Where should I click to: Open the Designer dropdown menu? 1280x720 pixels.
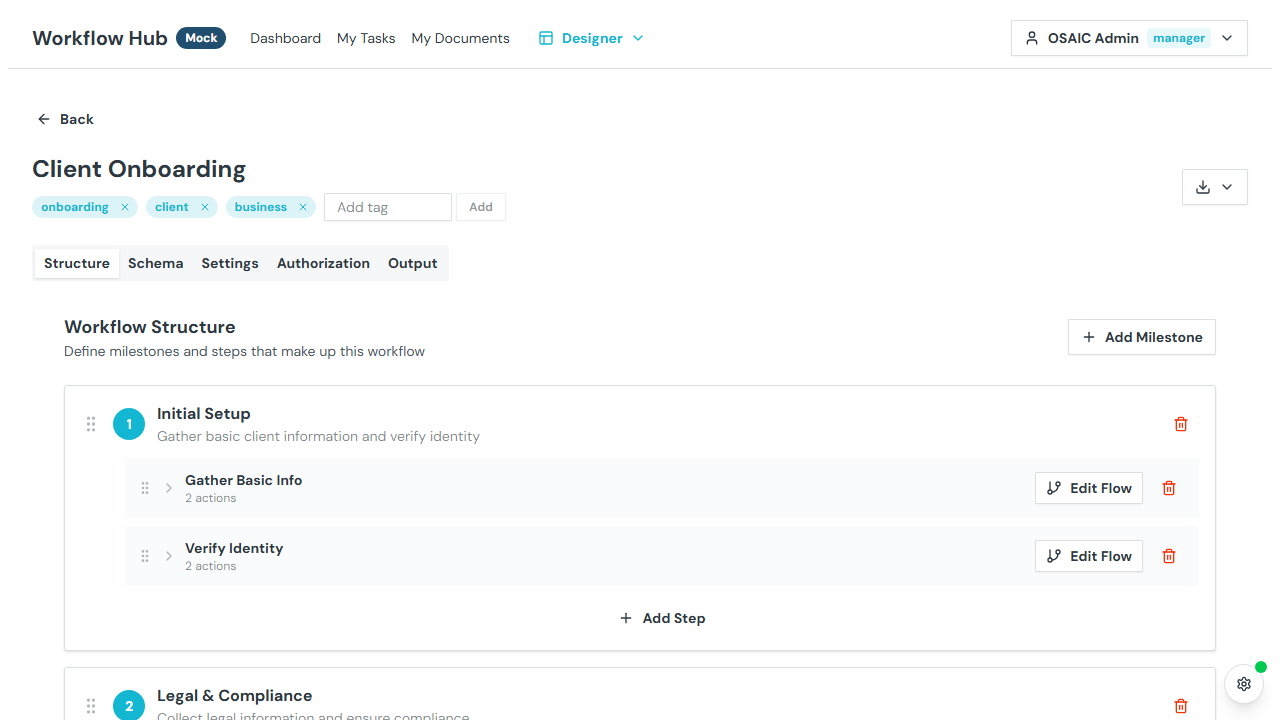[x=591, y=38]
